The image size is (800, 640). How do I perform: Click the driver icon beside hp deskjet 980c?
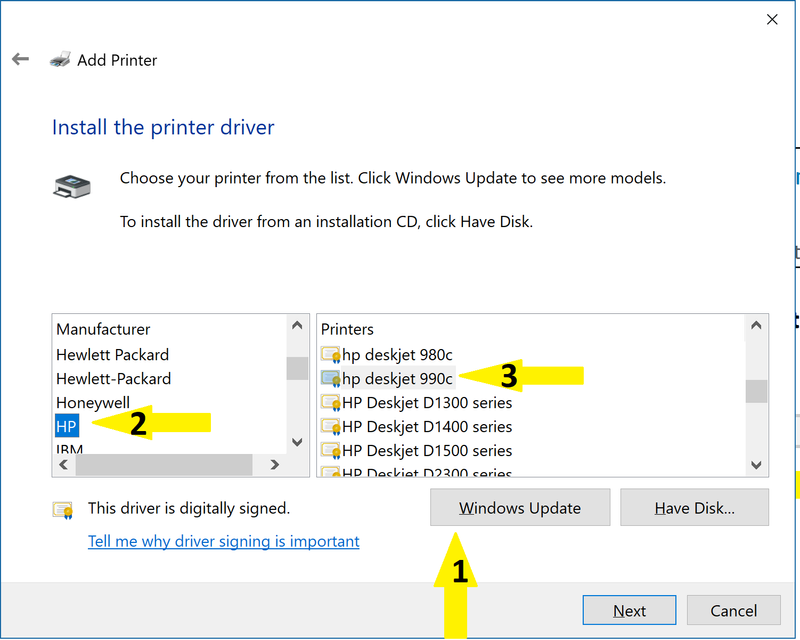(331, 354)
